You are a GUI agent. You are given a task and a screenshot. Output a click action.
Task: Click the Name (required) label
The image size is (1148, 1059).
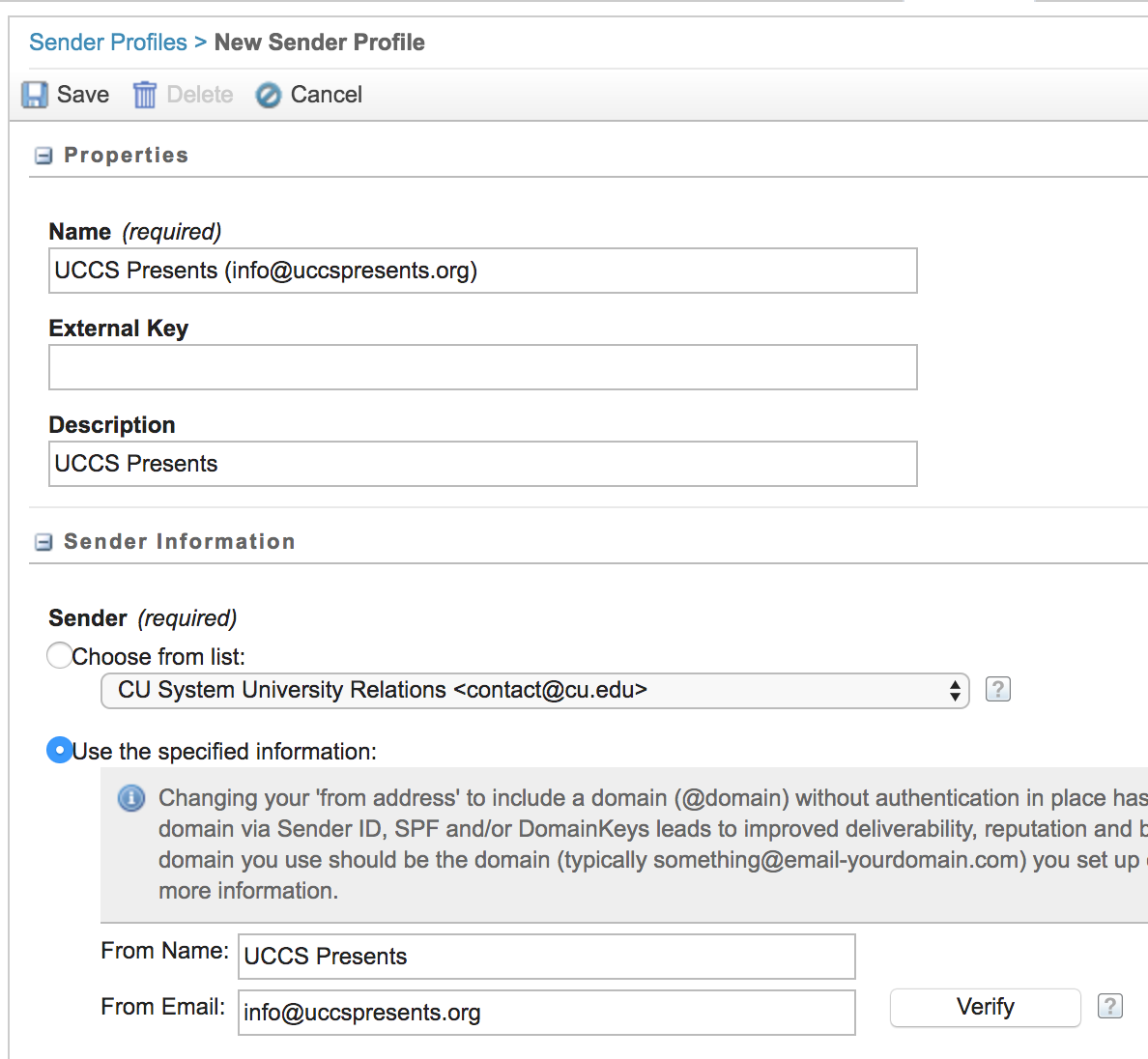[x=134, y=232]
